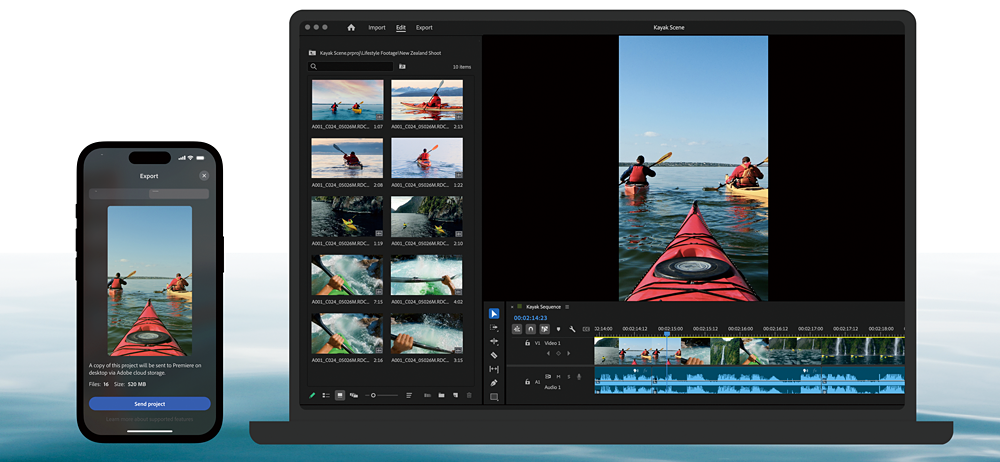Toggle snapping magnet in timeline
The width and height of the screenshot is (1000, 462).
tap(531, 329)
